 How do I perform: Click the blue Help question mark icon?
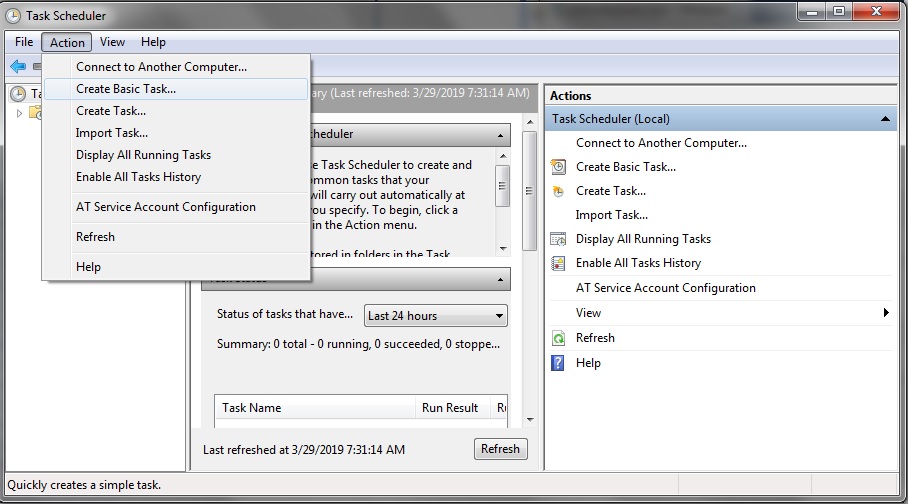558,363
